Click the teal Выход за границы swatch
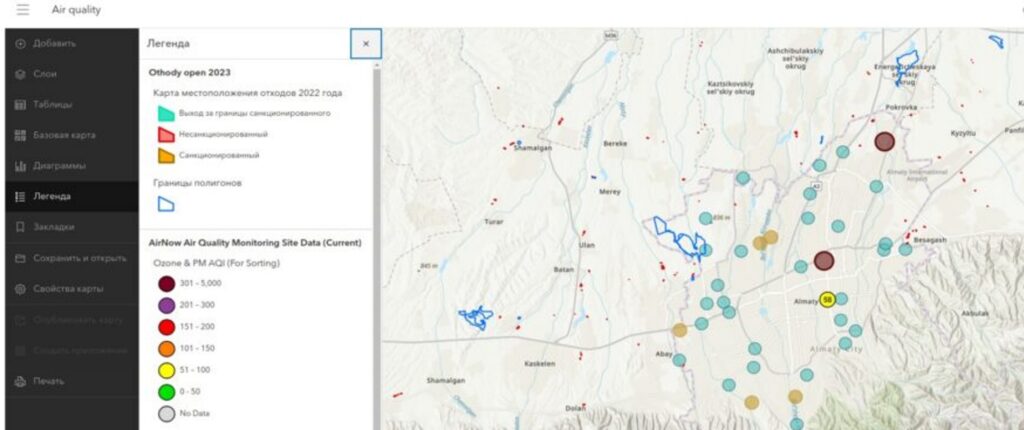Image resolution: width=1024 pixels, height=430 pixels. click(x=166, y=113)
